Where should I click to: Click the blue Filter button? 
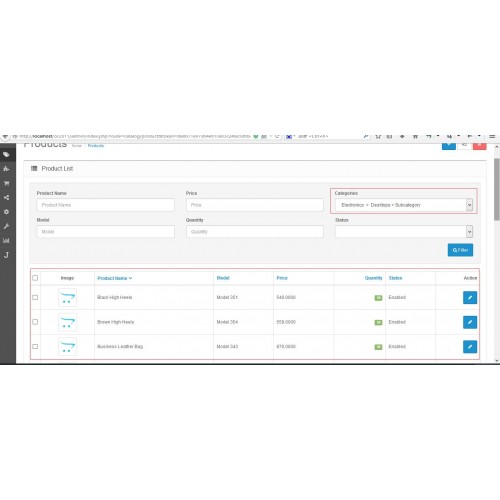click(x=460, y=250)
